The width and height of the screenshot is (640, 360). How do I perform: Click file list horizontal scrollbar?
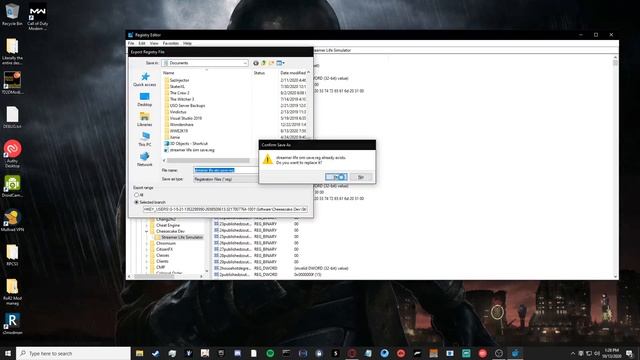pyautogui.click(x=208, y=160)
